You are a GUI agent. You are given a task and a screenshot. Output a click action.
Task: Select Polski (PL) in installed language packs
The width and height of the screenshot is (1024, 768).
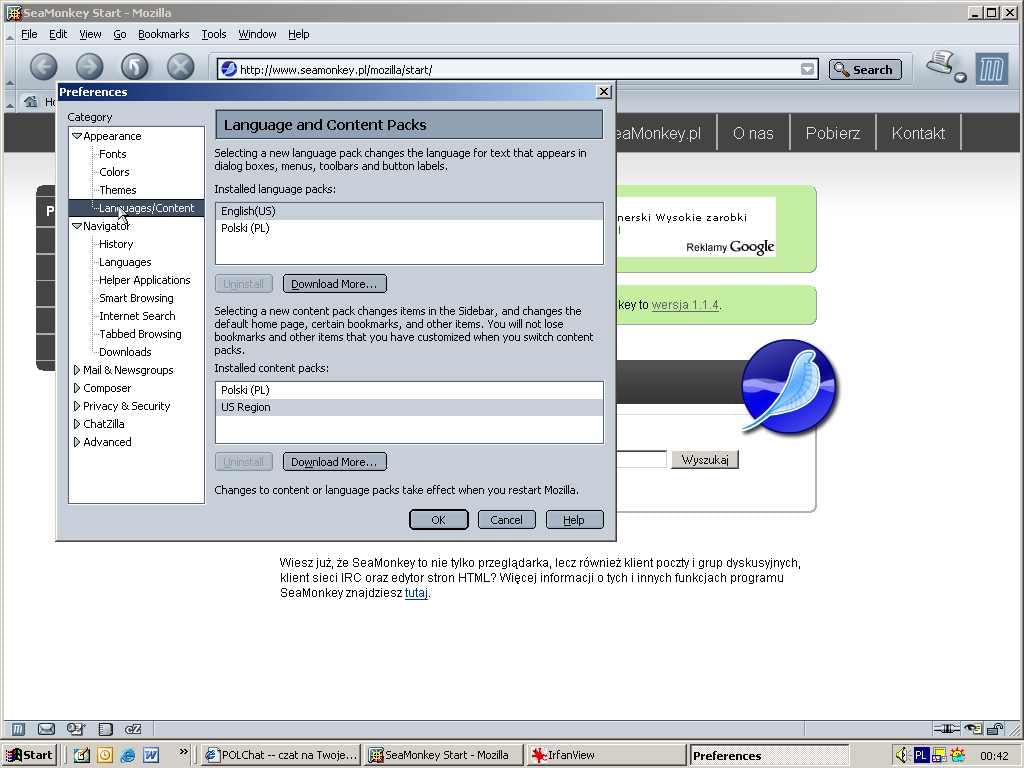click(409, 228)
